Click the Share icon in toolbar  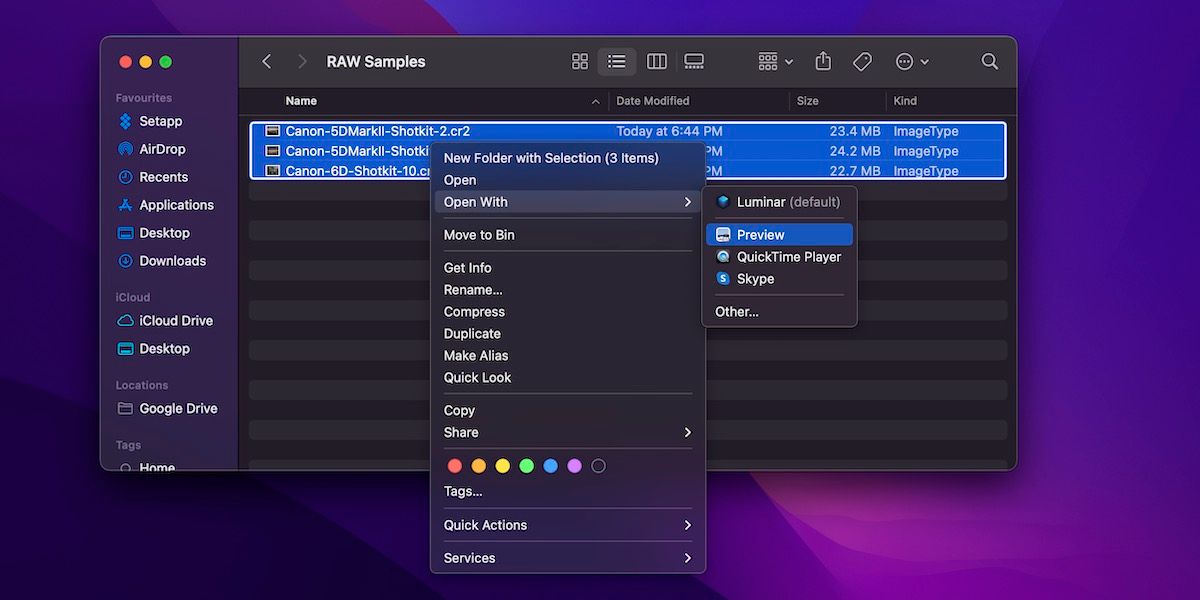click(823, 62)
